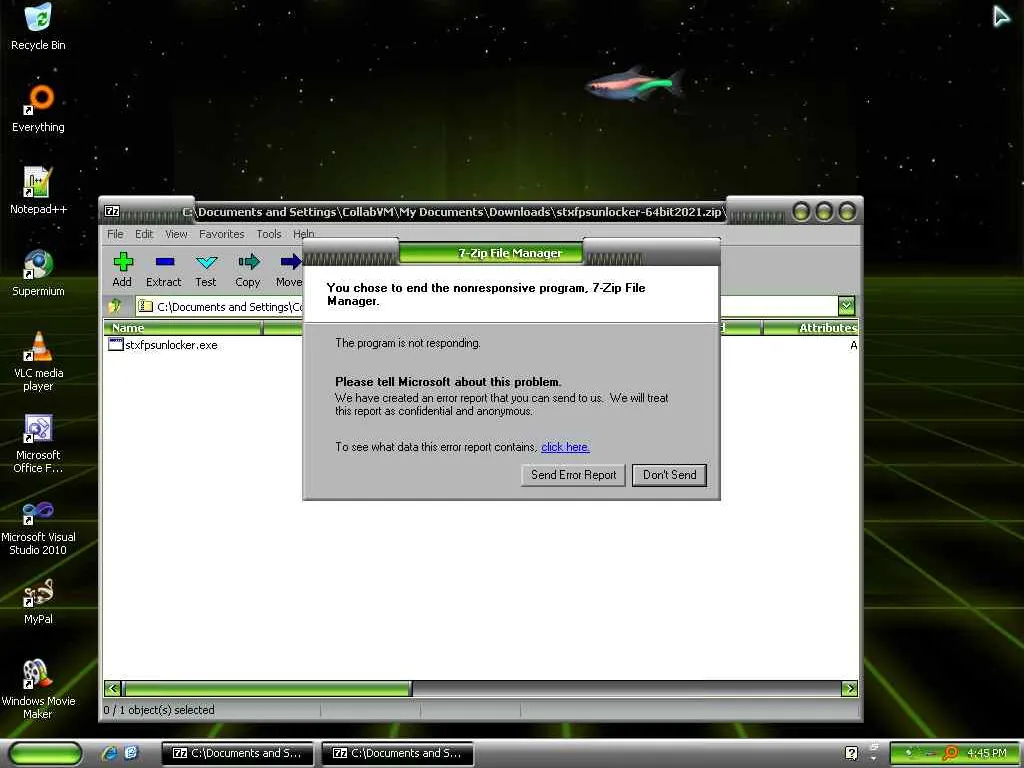Sort by the Attributes column header
This screenshot has width=1024, height=768.
pyautogui.click(x=810, y=328)
